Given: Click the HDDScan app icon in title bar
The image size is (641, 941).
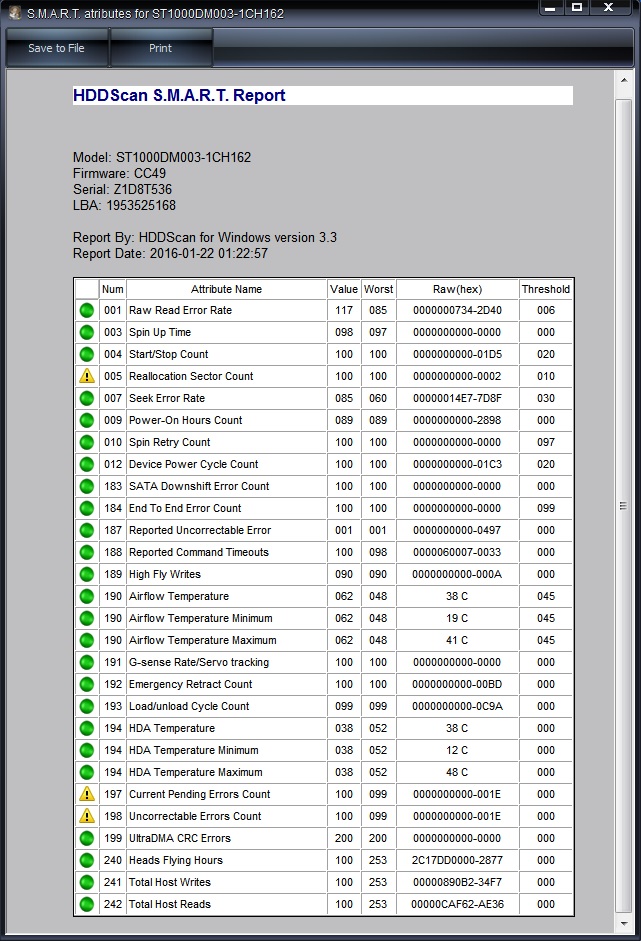Looking at the screenshot, I should (16, 11).
